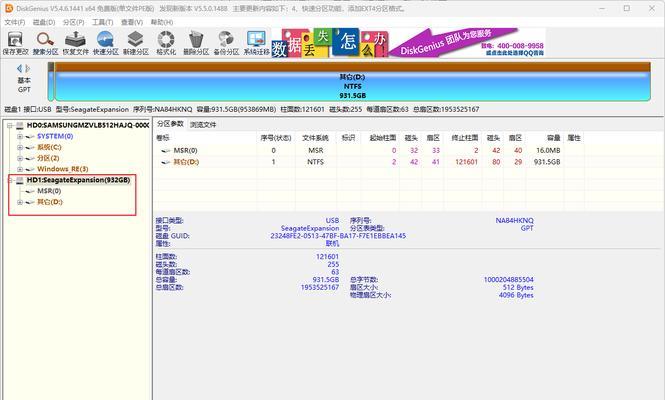The height and width of the screenshot is (400, 665).
Task: Choose the 格式化 format tool
Action: click(166, 43)
